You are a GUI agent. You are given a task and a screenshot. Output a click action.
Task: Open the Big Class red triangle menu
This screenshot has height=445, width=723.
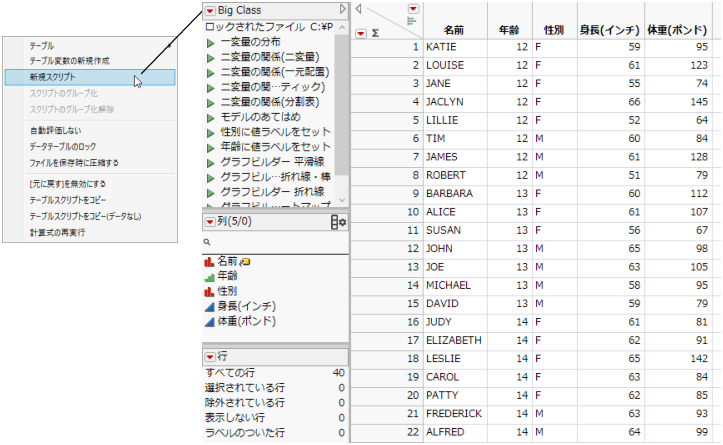209,10
